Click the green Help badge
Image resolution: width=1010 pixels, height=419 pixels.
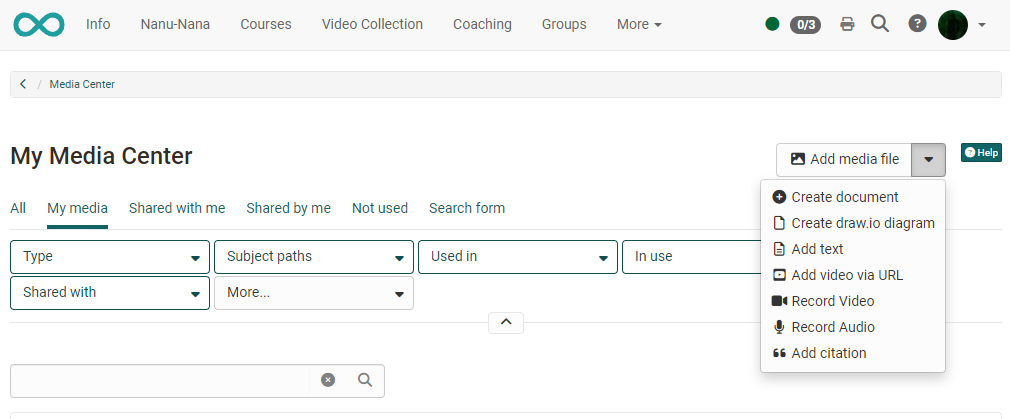[x=981, y=153]
